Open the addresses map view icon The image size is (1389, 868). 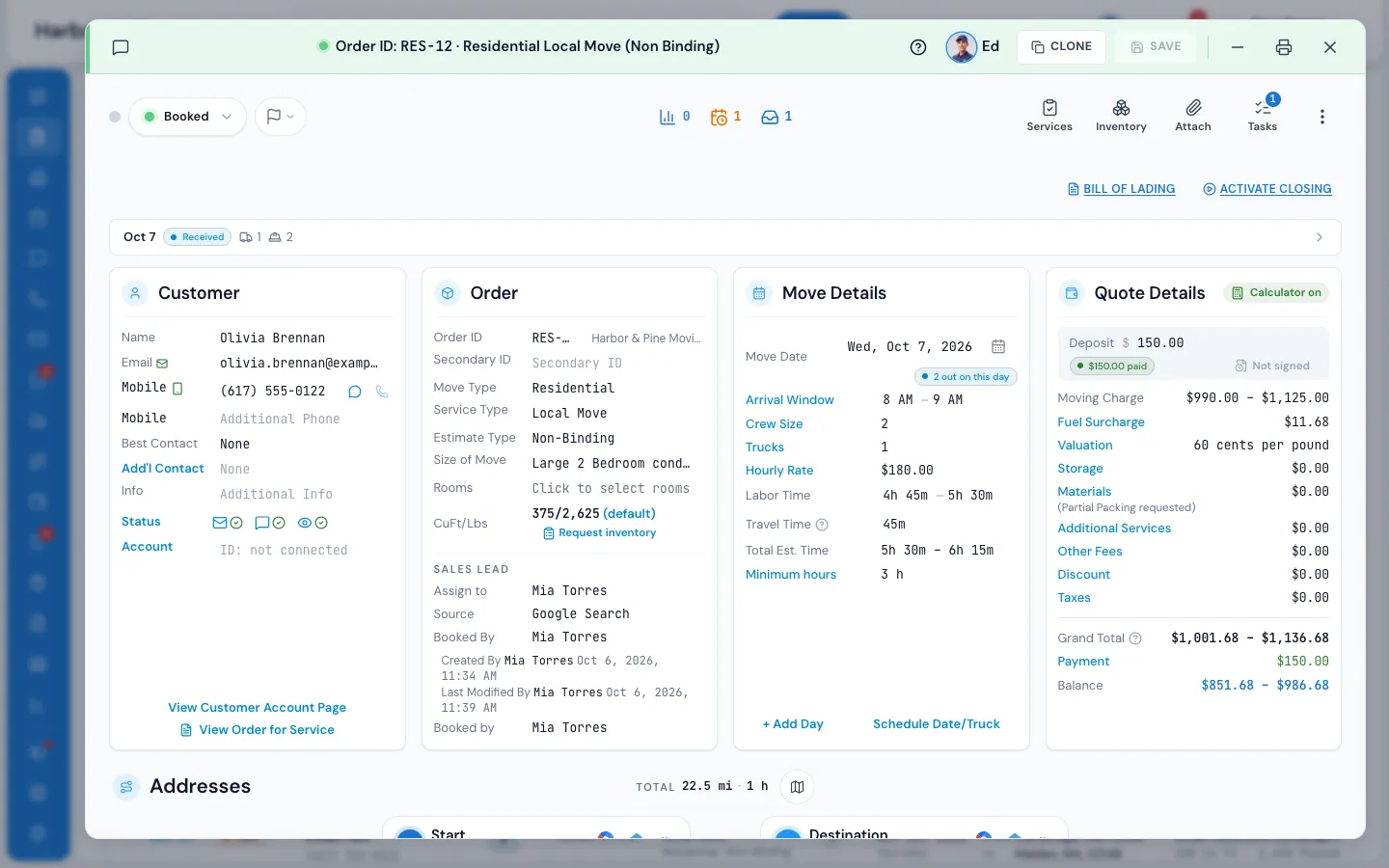coord(797,787)
